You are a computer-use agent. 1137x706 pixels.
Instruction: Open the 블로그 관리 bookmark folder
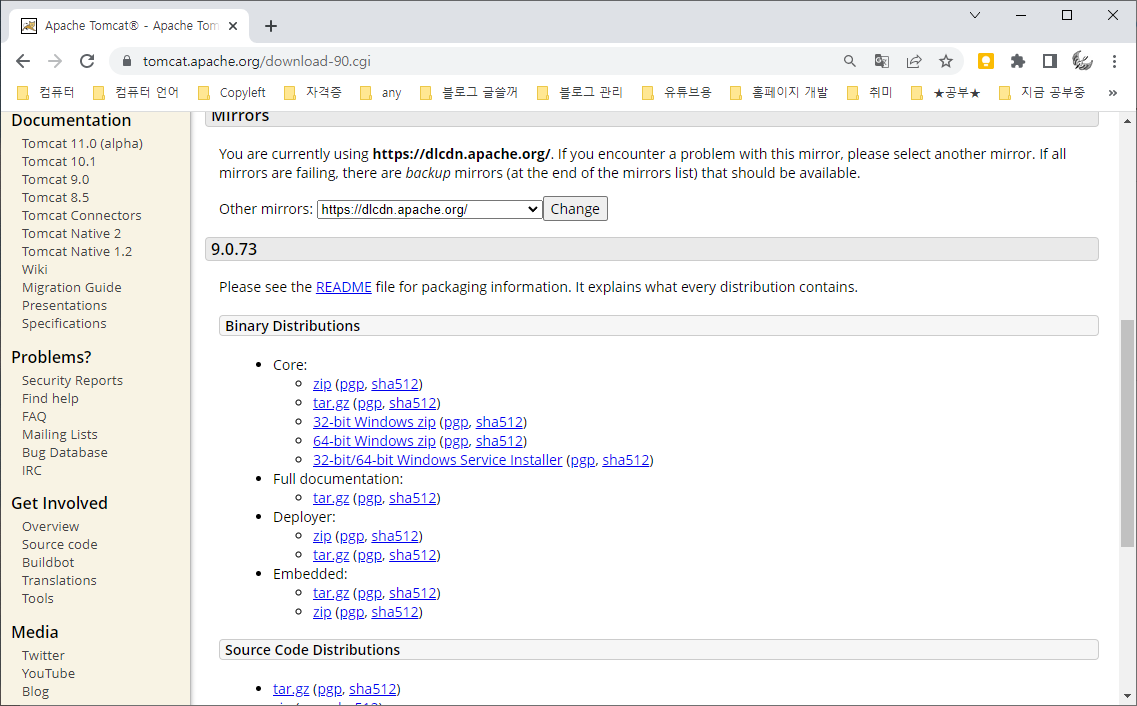(x=580, y=93)
